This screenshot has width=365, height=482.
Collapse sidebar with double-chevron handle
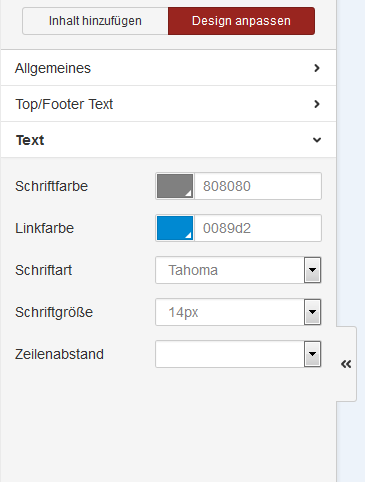pyautogui.click(x=346, y=364)
